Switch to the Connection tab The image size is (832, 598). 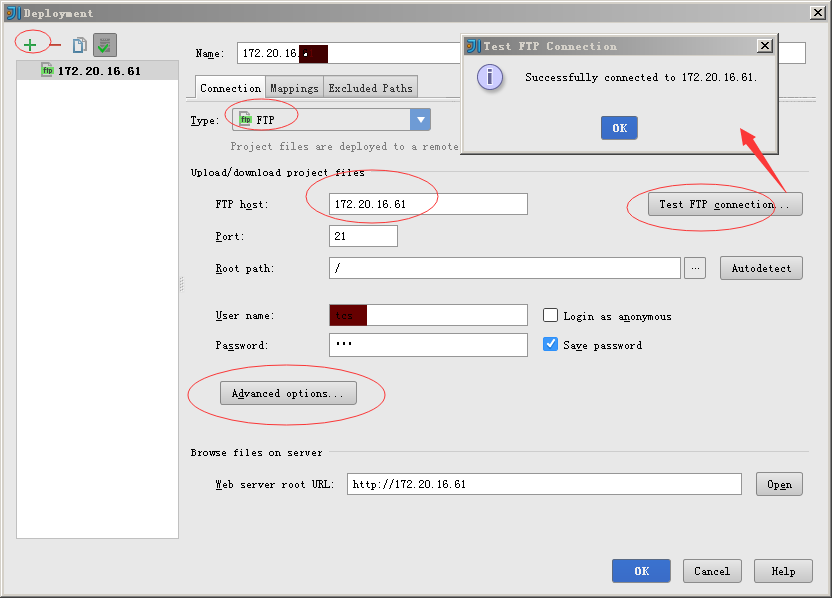[230, 88]
